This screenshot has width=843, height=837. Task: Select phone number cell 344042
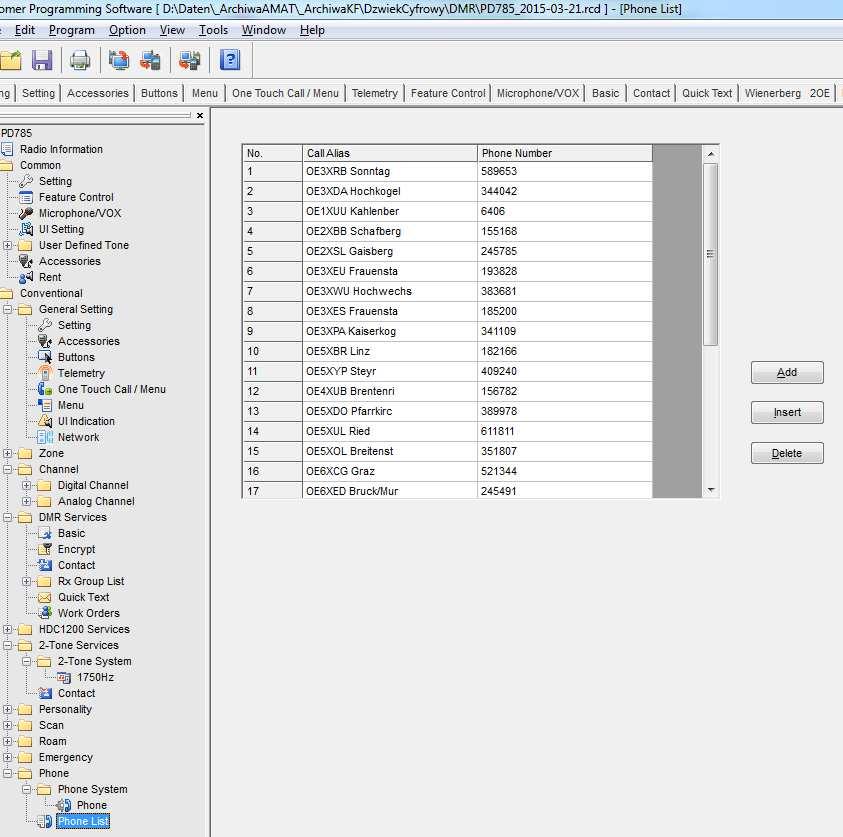tap(565, 191)
